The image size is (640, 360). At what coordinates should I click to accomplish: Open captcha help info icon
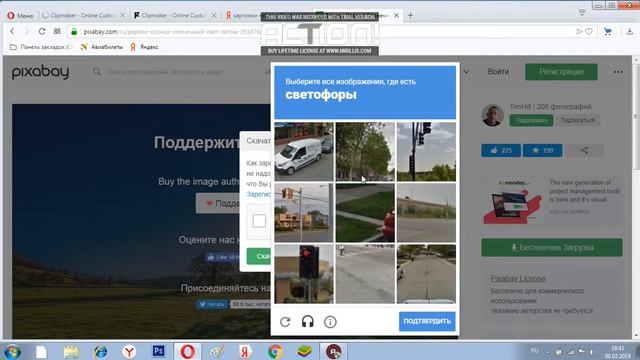(x=330, y=322)
